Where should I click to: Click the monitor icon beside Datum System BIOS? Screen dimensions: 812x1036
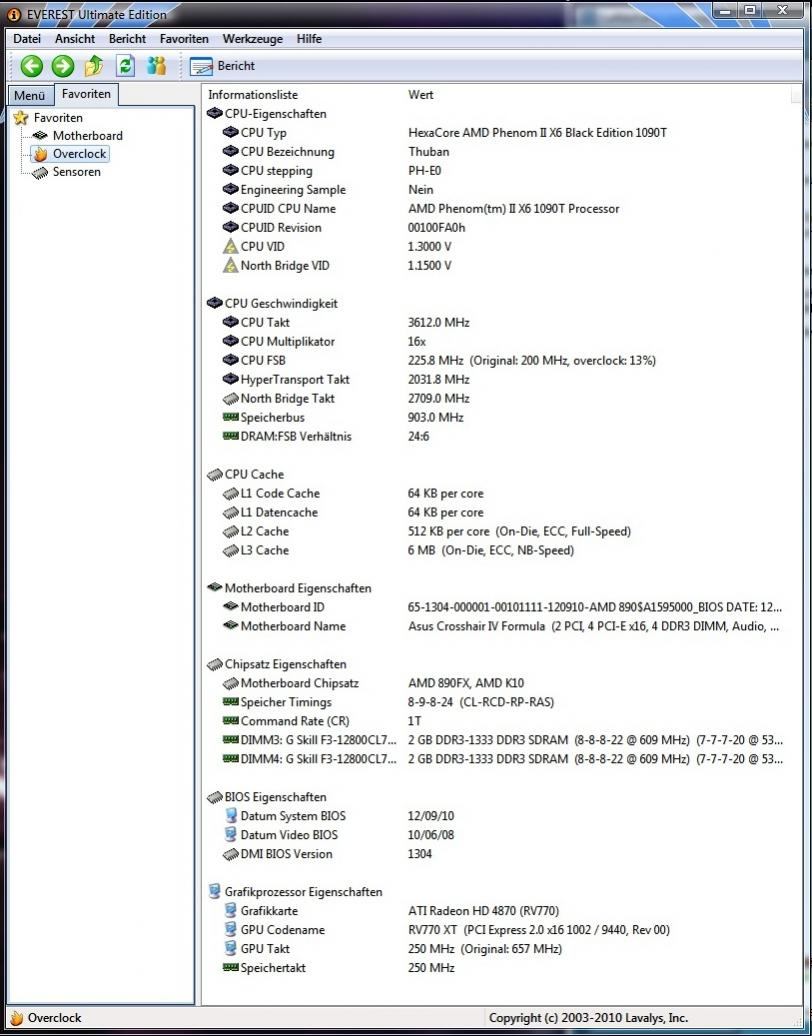click(x=231, y=816)
